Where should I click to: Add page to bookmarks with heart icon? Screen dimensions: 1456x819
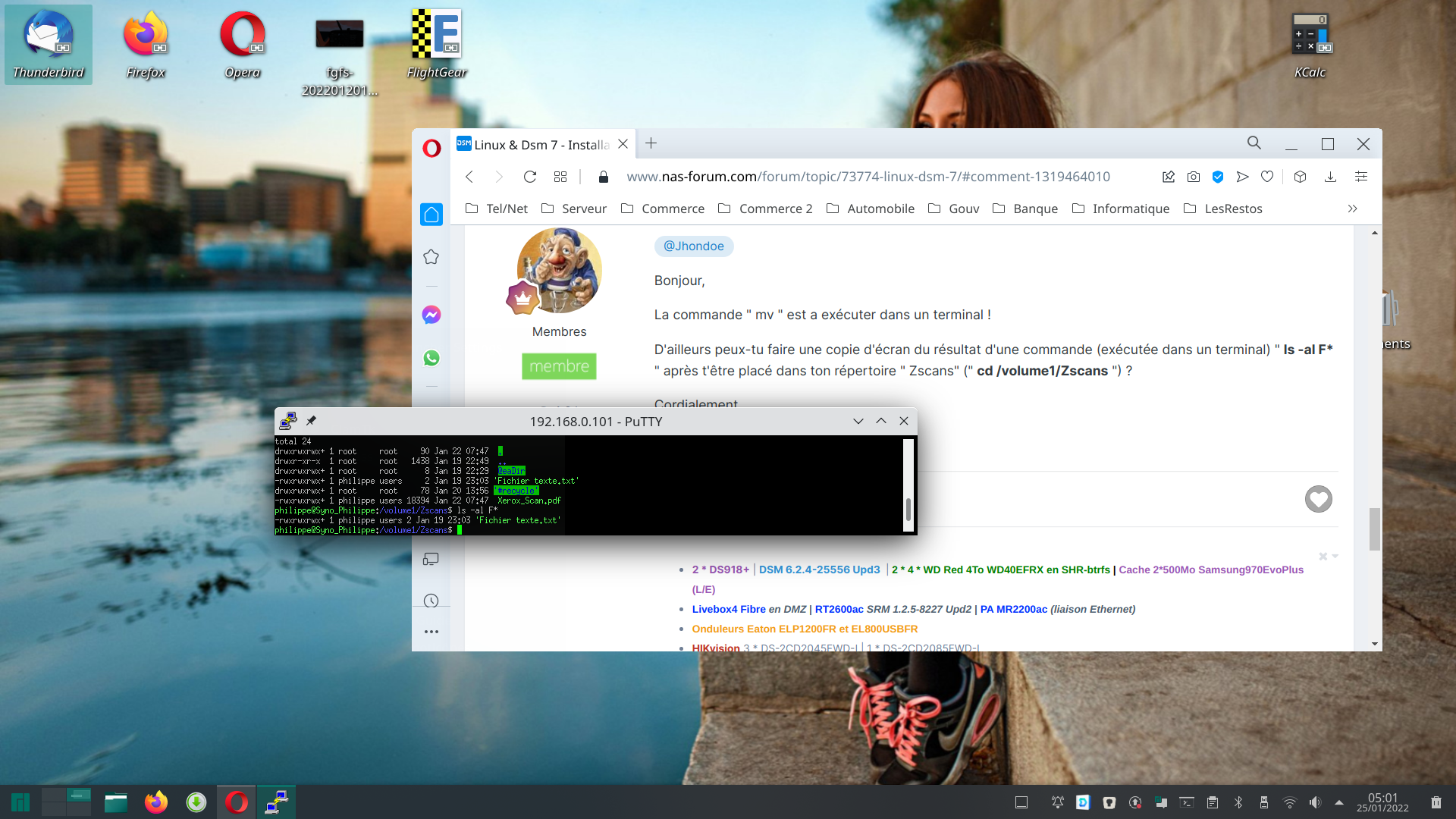(1267, 177)
